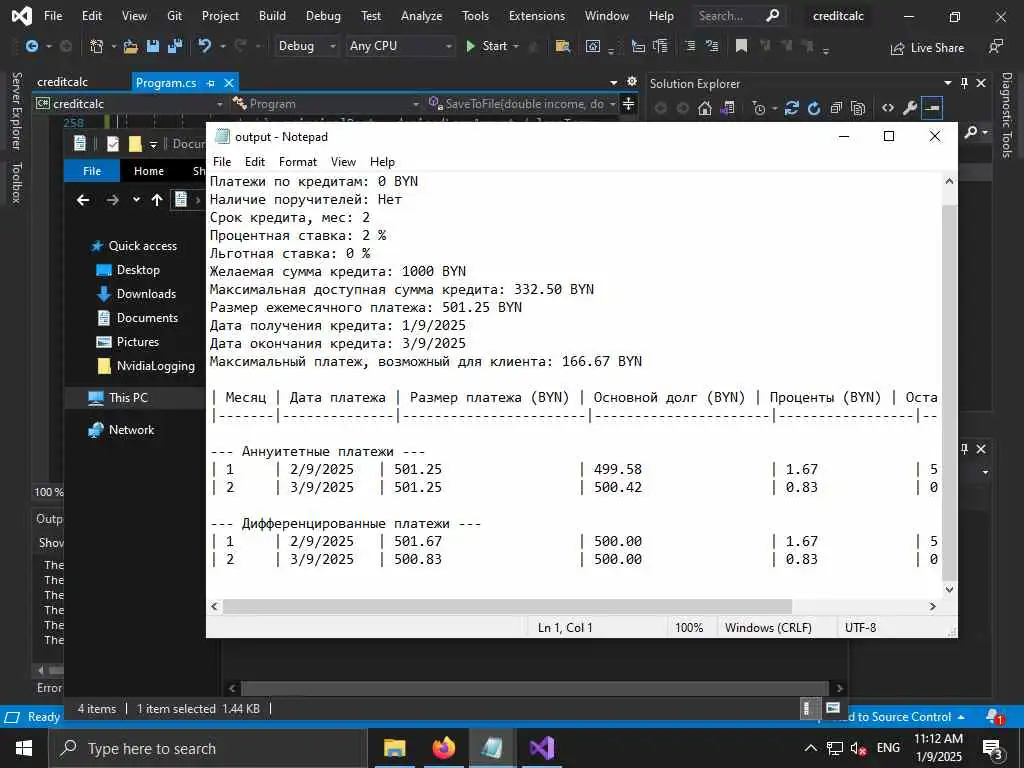Open the Notepad View menu
Screen dimensions: 1024x768
[x=343, y=162]
